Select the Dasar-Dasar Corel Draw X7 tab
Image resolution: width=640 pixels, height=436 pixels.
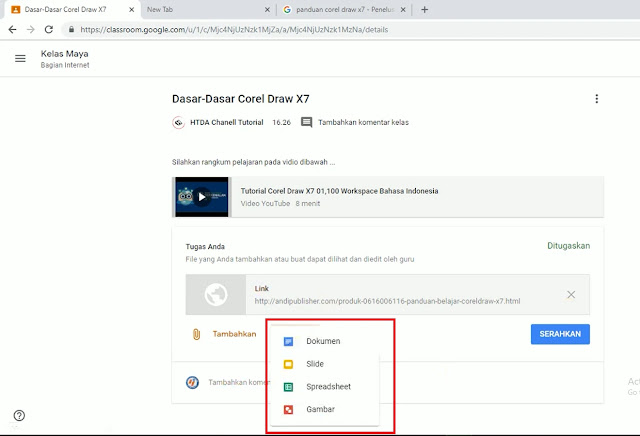pyautogui.click(x=73, y=9)
